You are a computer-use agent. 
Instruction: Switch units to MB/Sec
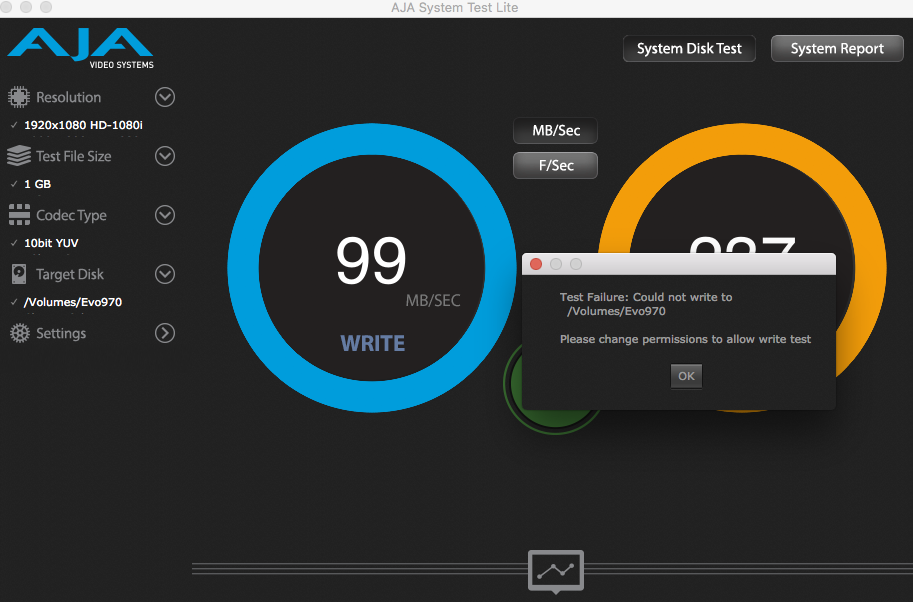(555, 130)
